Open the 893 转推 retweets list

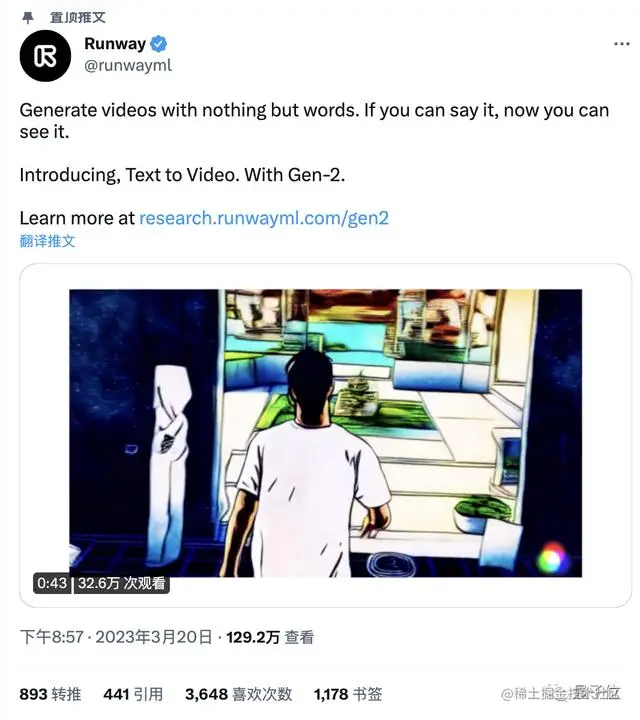click(x=51, y=694)
